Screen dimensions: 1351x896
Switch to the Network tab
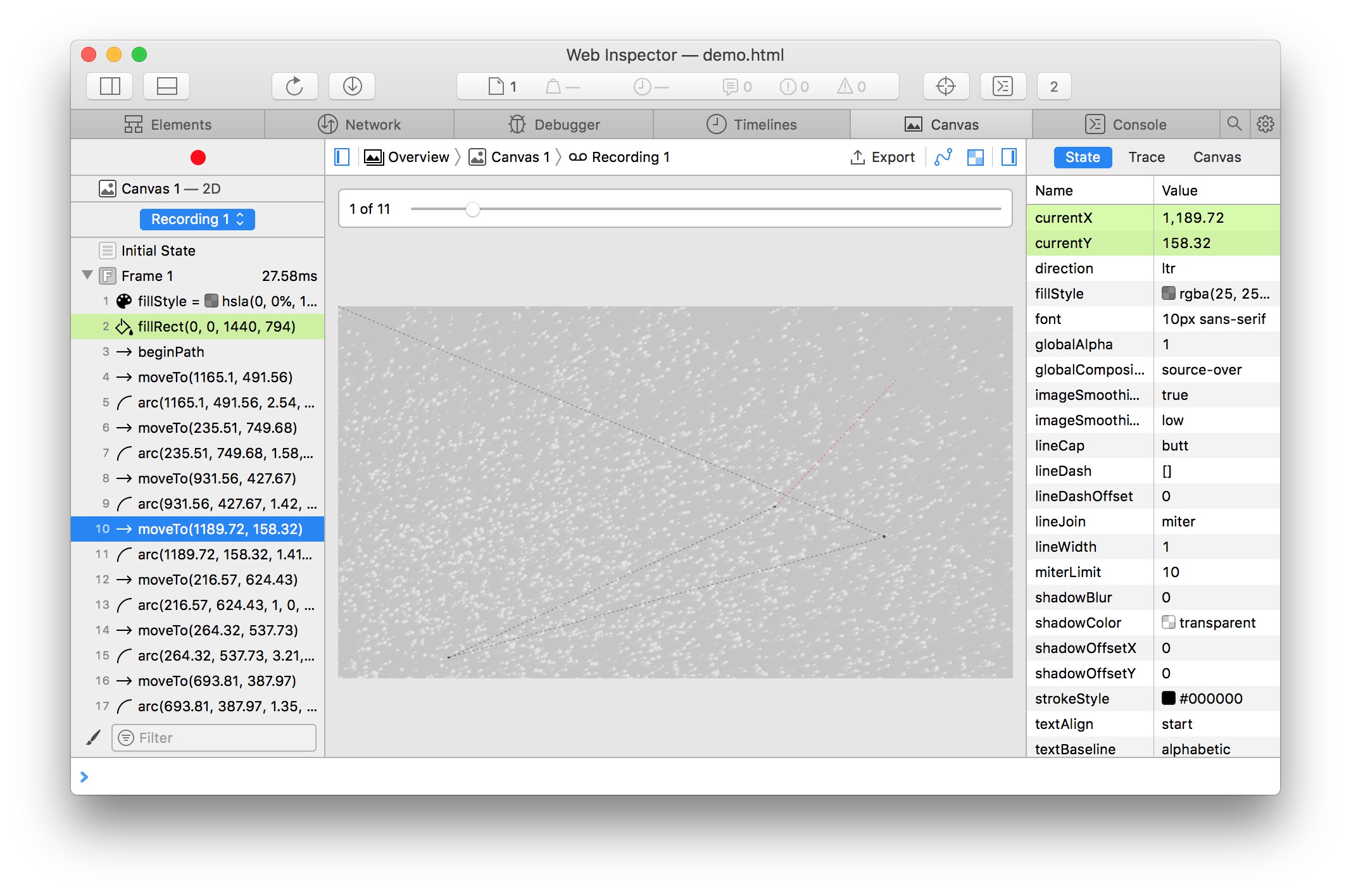[x=359, y=125]
